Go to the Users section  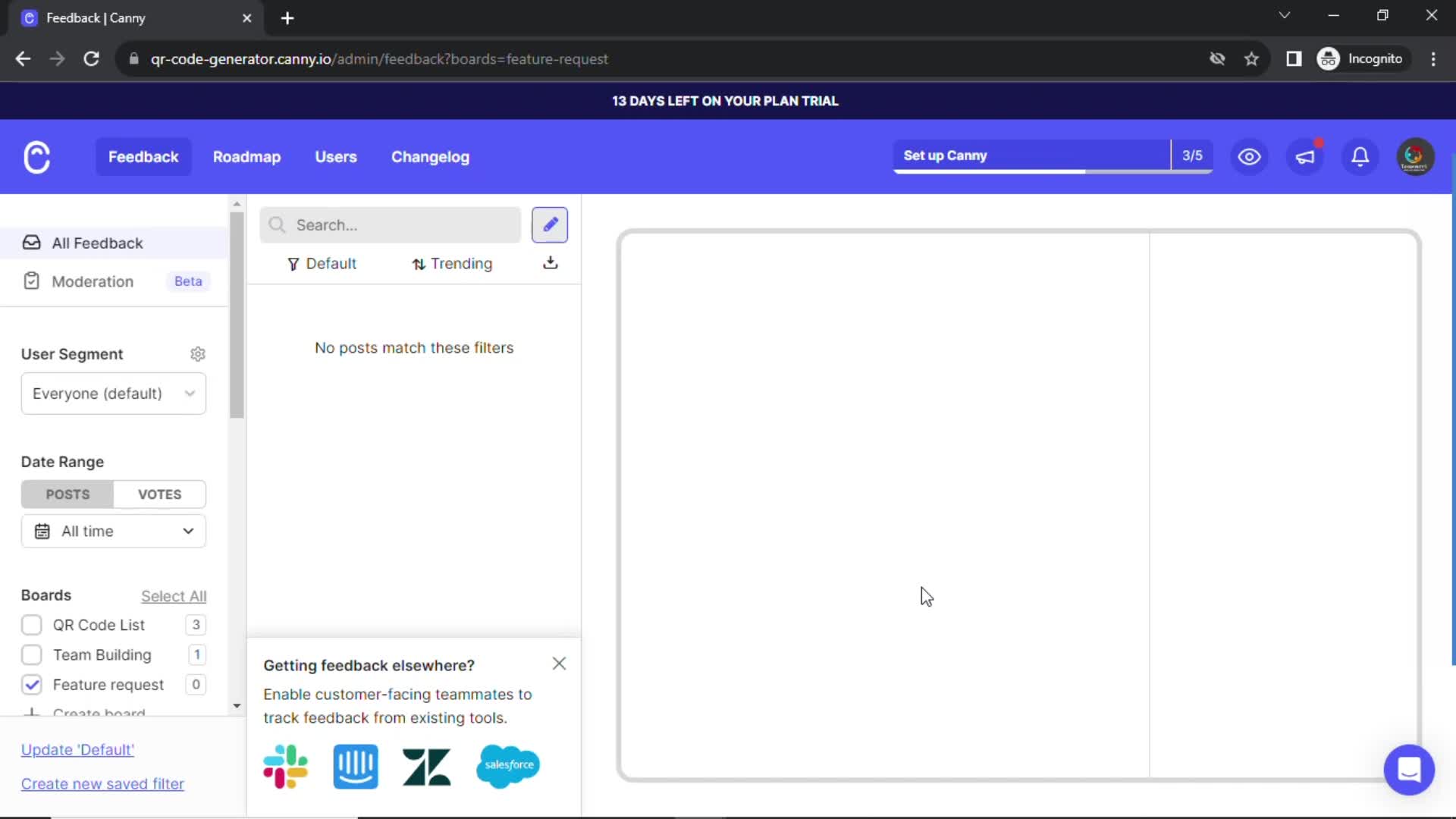point(336,157)
